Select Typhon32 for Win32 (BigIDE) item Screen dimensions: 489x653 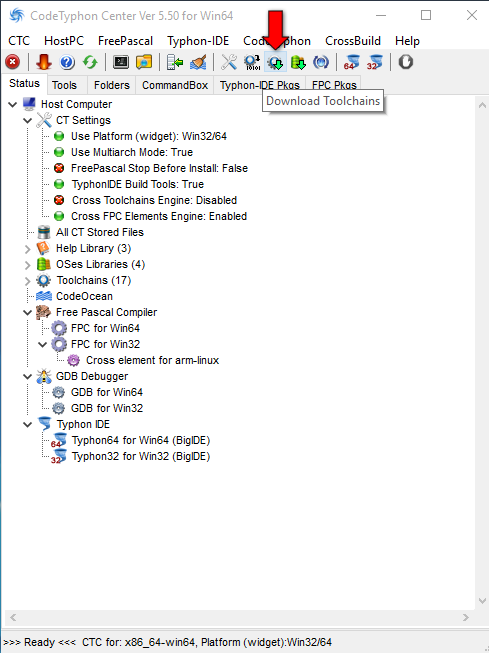pyautogui.click(x=141, y=456)
